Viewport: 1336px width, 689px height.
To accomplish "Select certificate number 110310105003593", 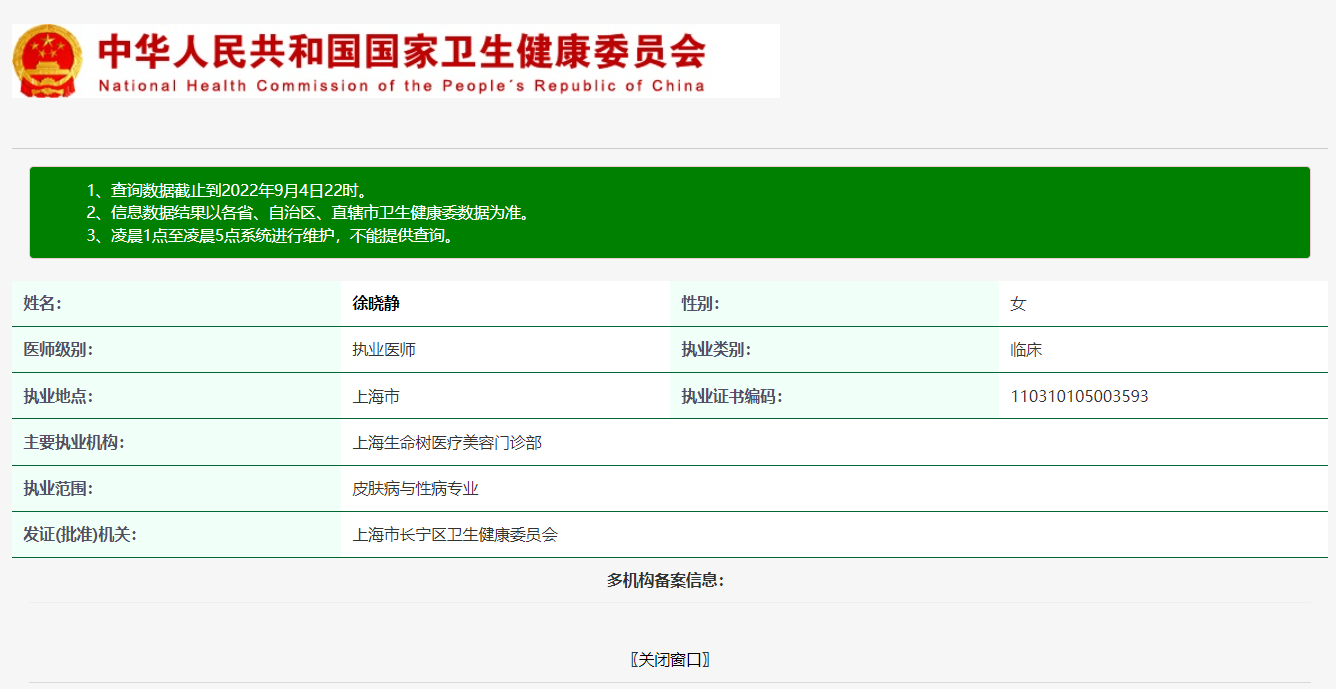I will (1079, 396).
